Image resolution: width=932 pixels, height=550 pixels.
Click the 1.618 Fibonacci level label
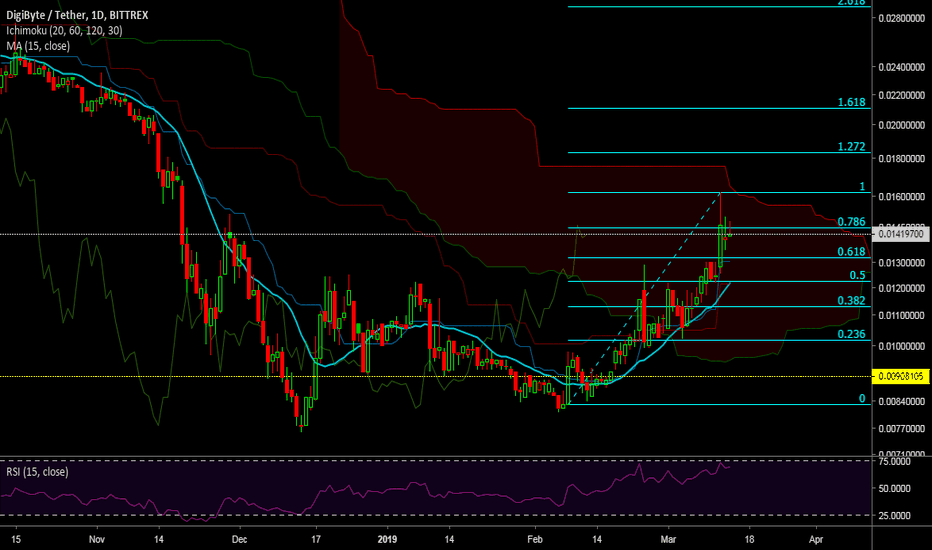click(851, 102)
